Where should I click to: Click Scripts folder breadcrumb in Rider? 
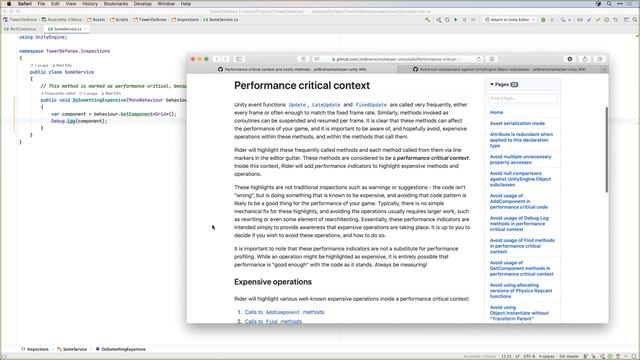tap(119, 20)
